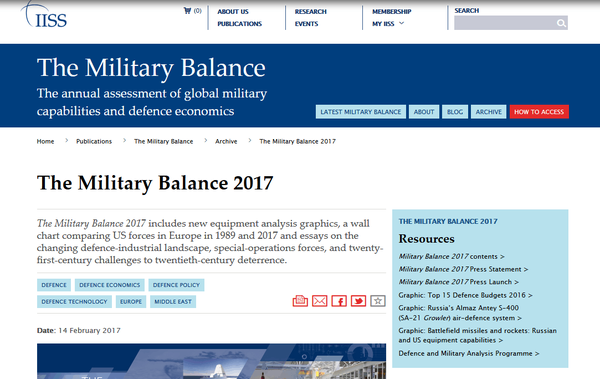Select the Defence Economics tag

[x=110, y=285]
